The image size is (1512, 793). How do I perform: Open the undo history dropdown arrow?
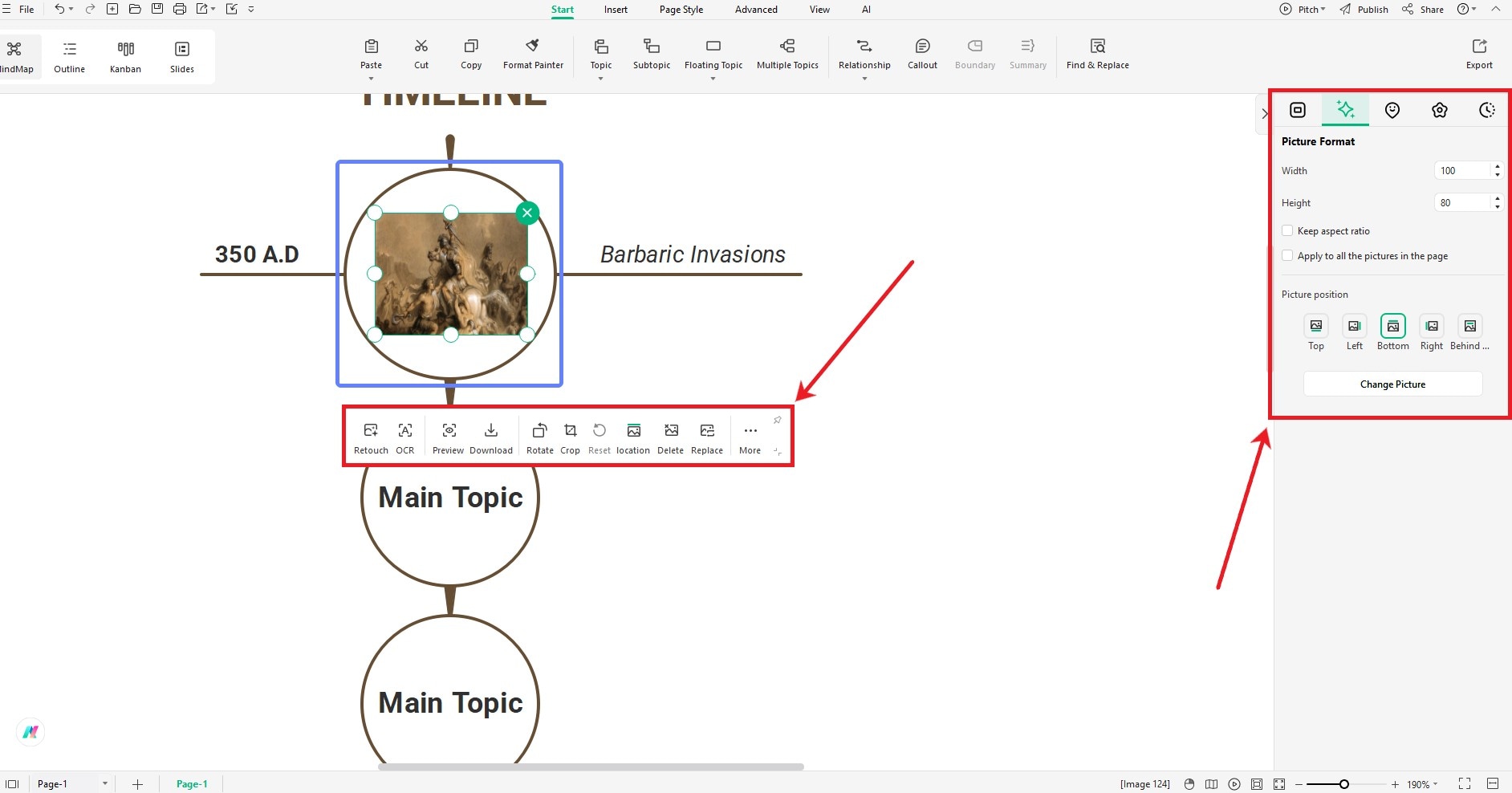coord(71,10)
